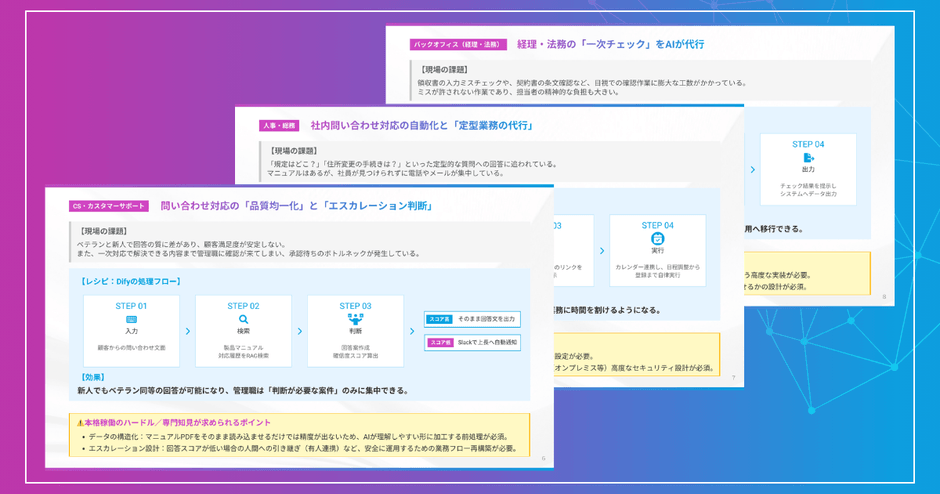Open the STEP 04 出力 card
Screen dimensions: 940x494
(808, 170)
